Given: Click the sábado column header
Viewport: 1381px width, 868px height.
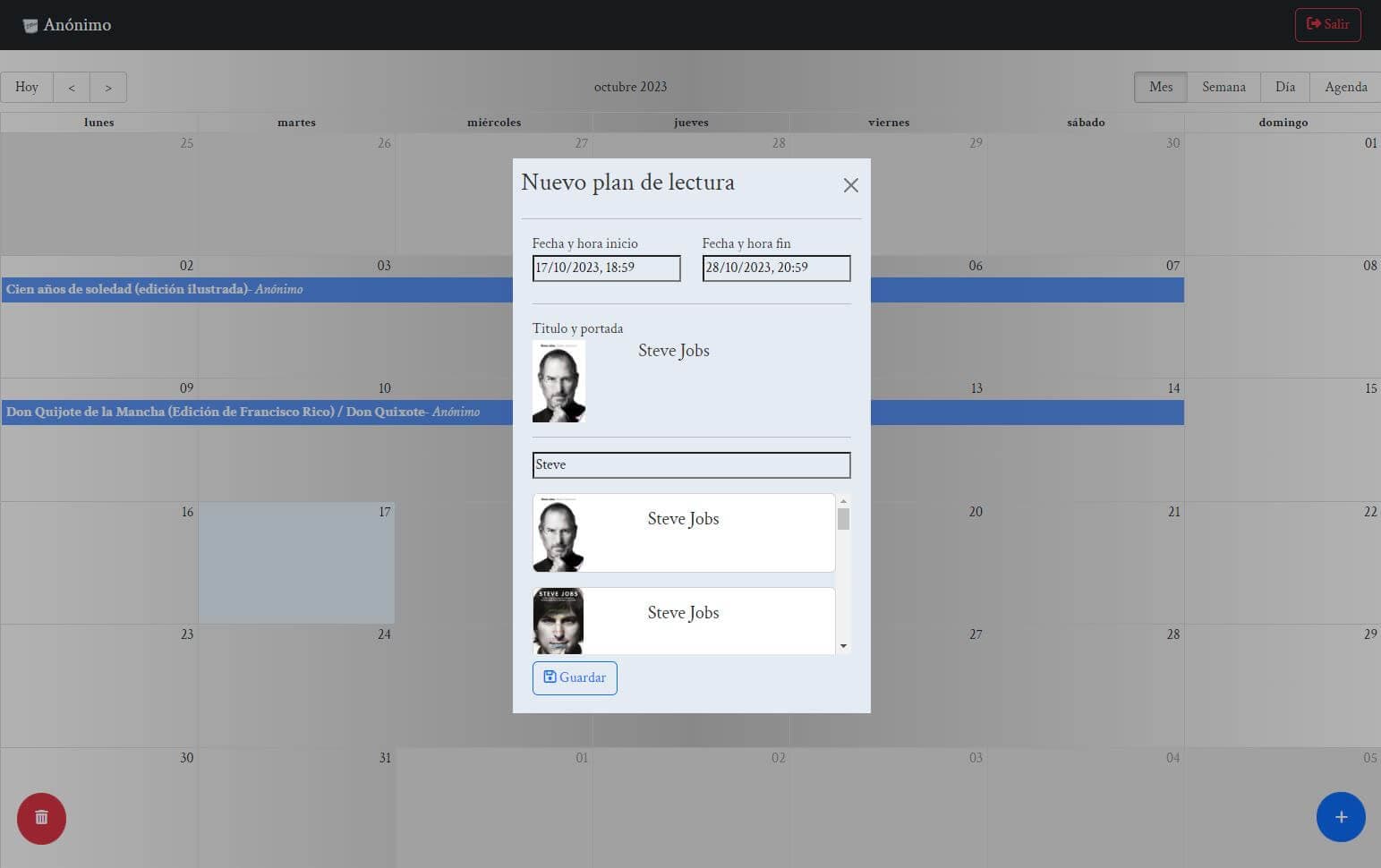Looking at the screenshot, I should 1086,123.
